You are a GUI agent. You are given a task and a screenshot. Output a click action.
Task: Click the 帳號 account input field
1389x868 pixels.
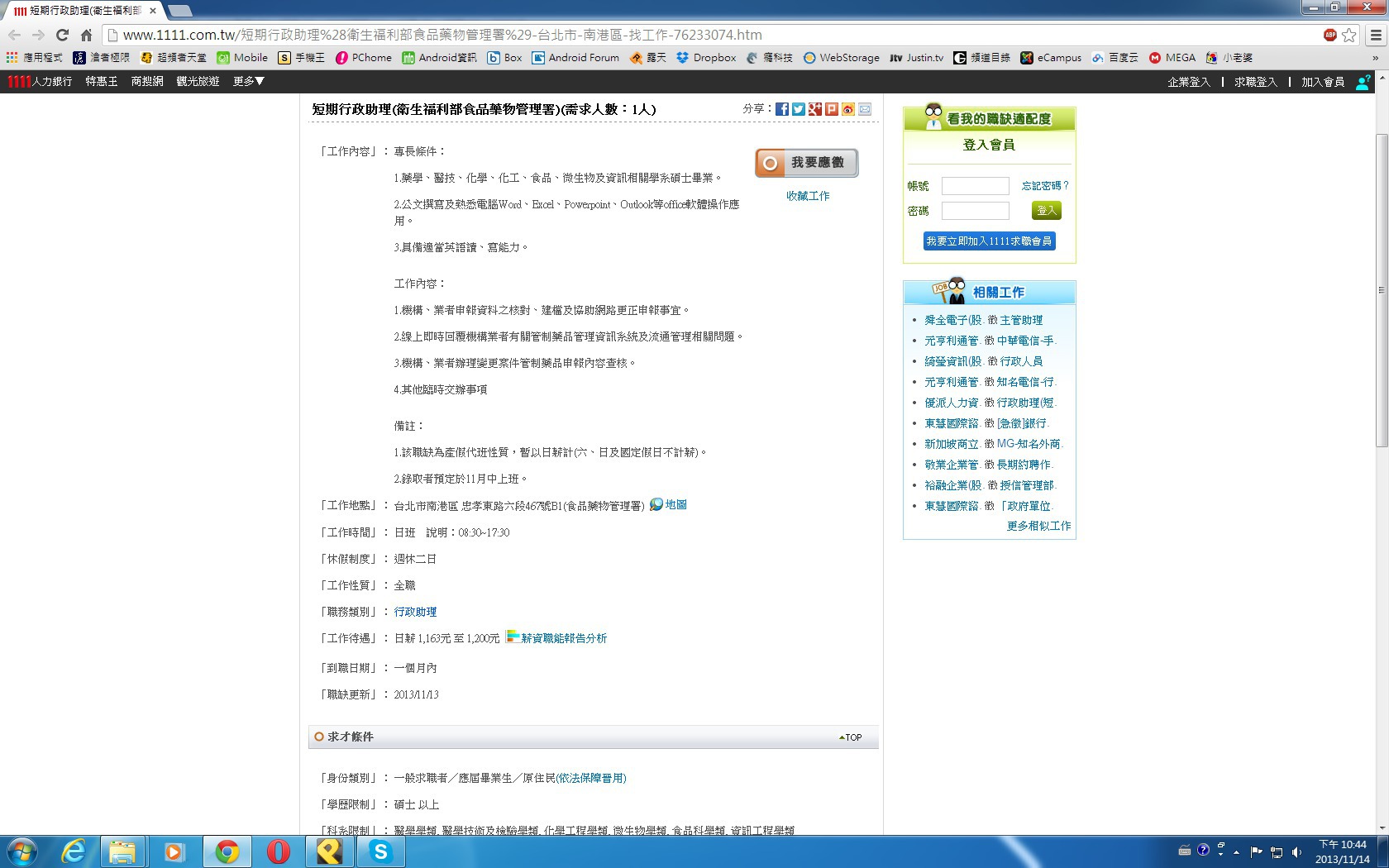click(x=975, y=186)
